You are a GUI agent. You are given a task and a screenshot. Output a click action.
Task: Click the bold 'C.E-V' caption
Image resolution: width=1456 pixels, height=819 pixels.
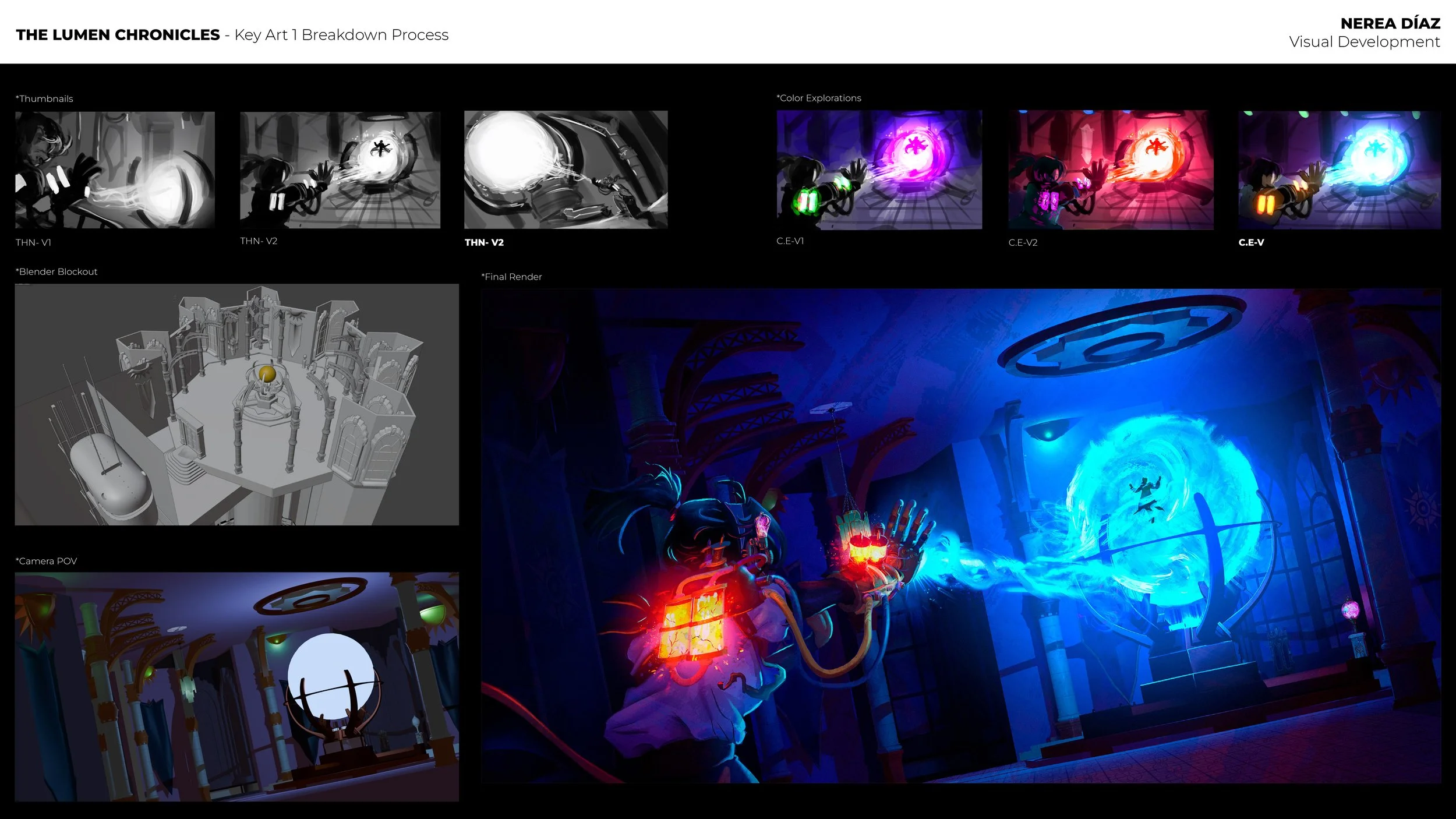pyautogui.click(x=1251, y=242)
